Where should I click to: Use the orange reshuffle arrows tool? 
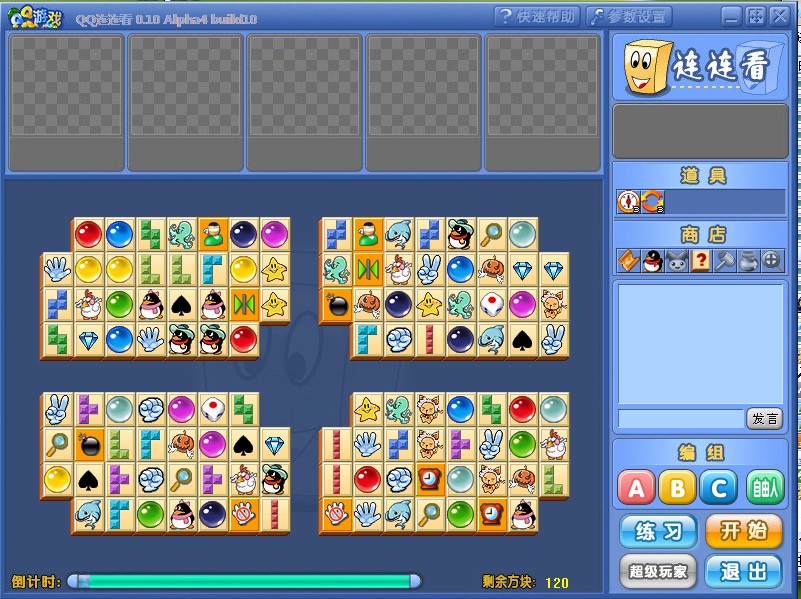pyautogui.click(x=652, y=202)
